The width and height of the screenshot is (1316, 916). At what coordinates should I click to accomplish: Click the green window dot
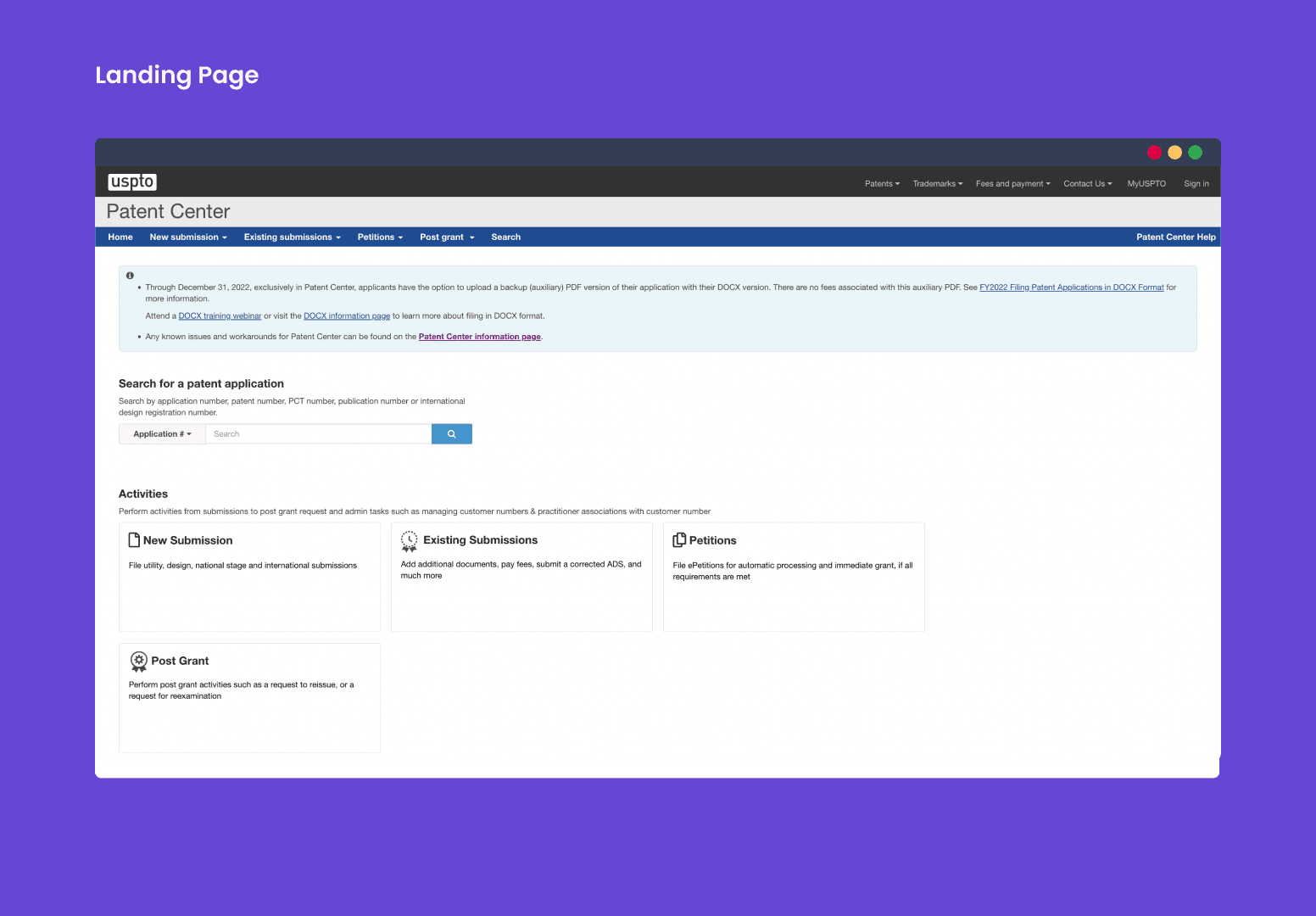[1195, 153]
